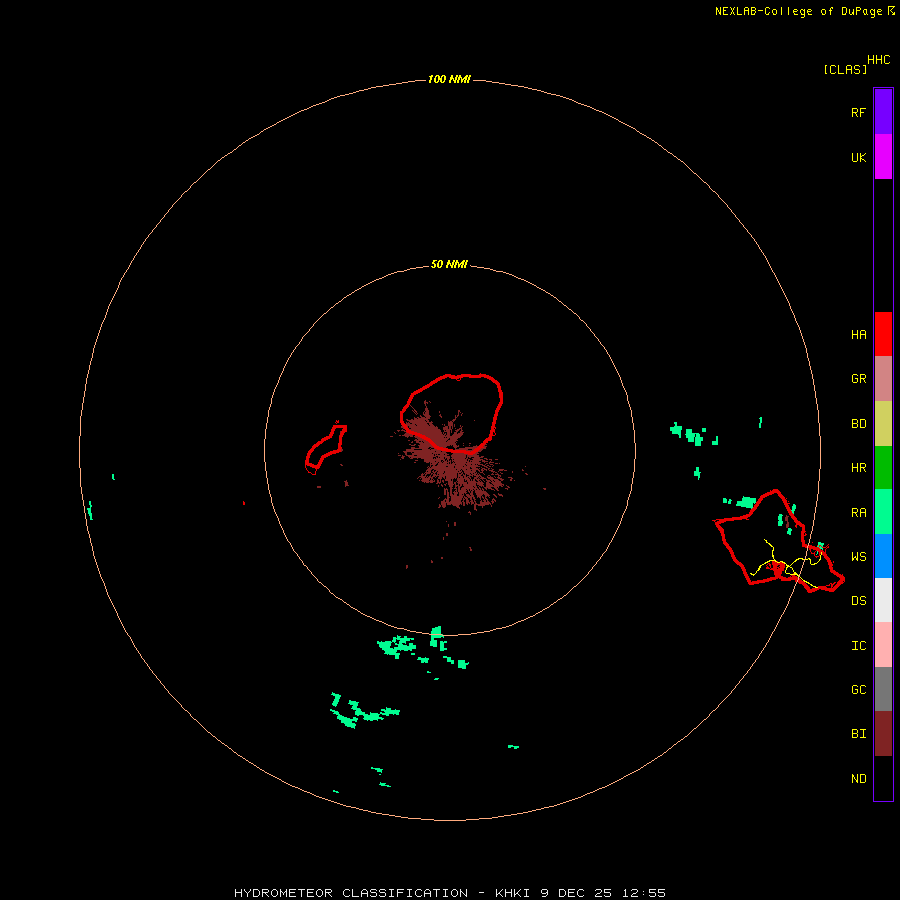The height and width of the screenshot is (900, 900).
Task: Select the IC light pink legend swatch
Action: (883, 645)
